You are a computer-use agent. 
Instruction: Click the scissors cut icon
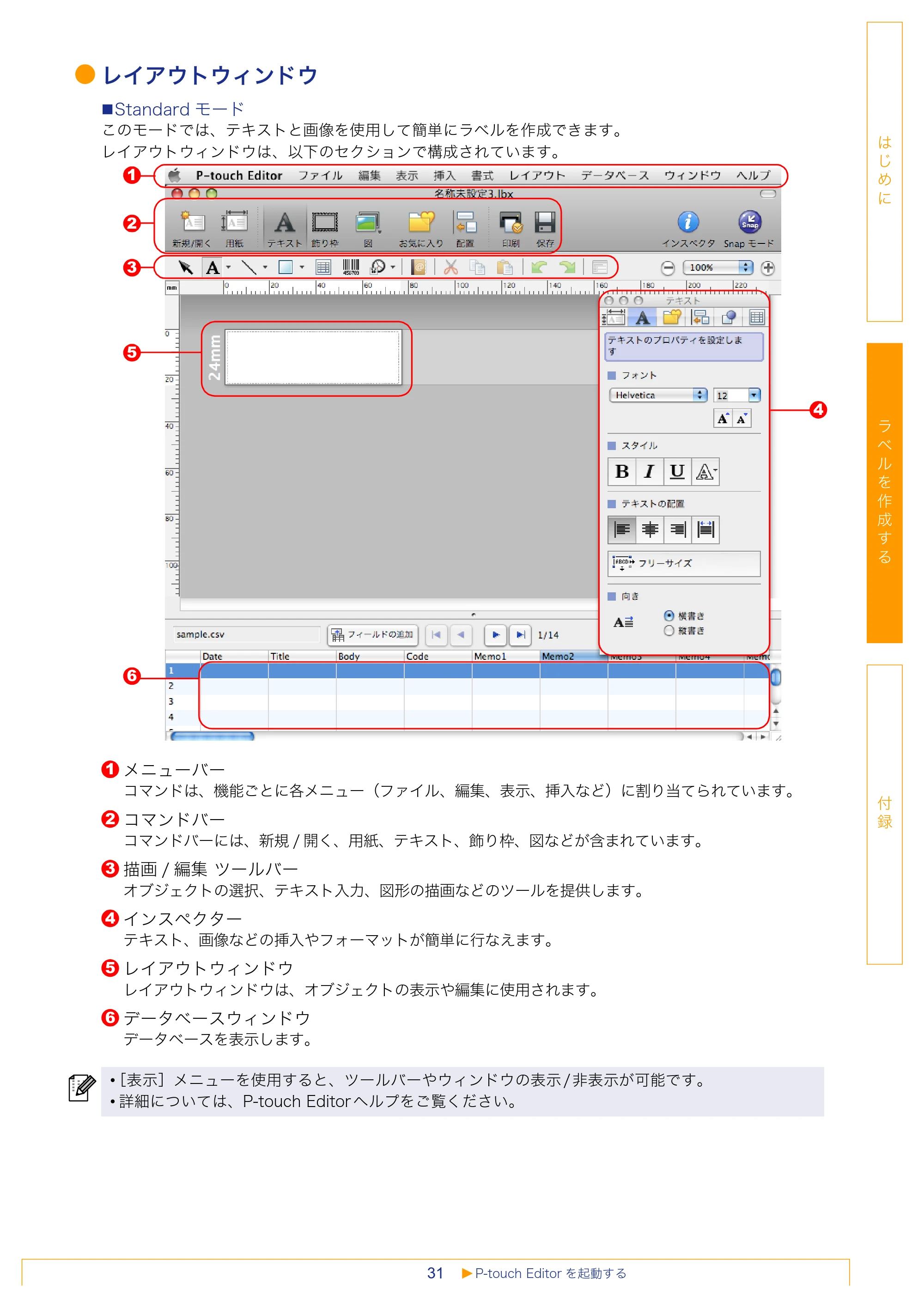[450, 267]
